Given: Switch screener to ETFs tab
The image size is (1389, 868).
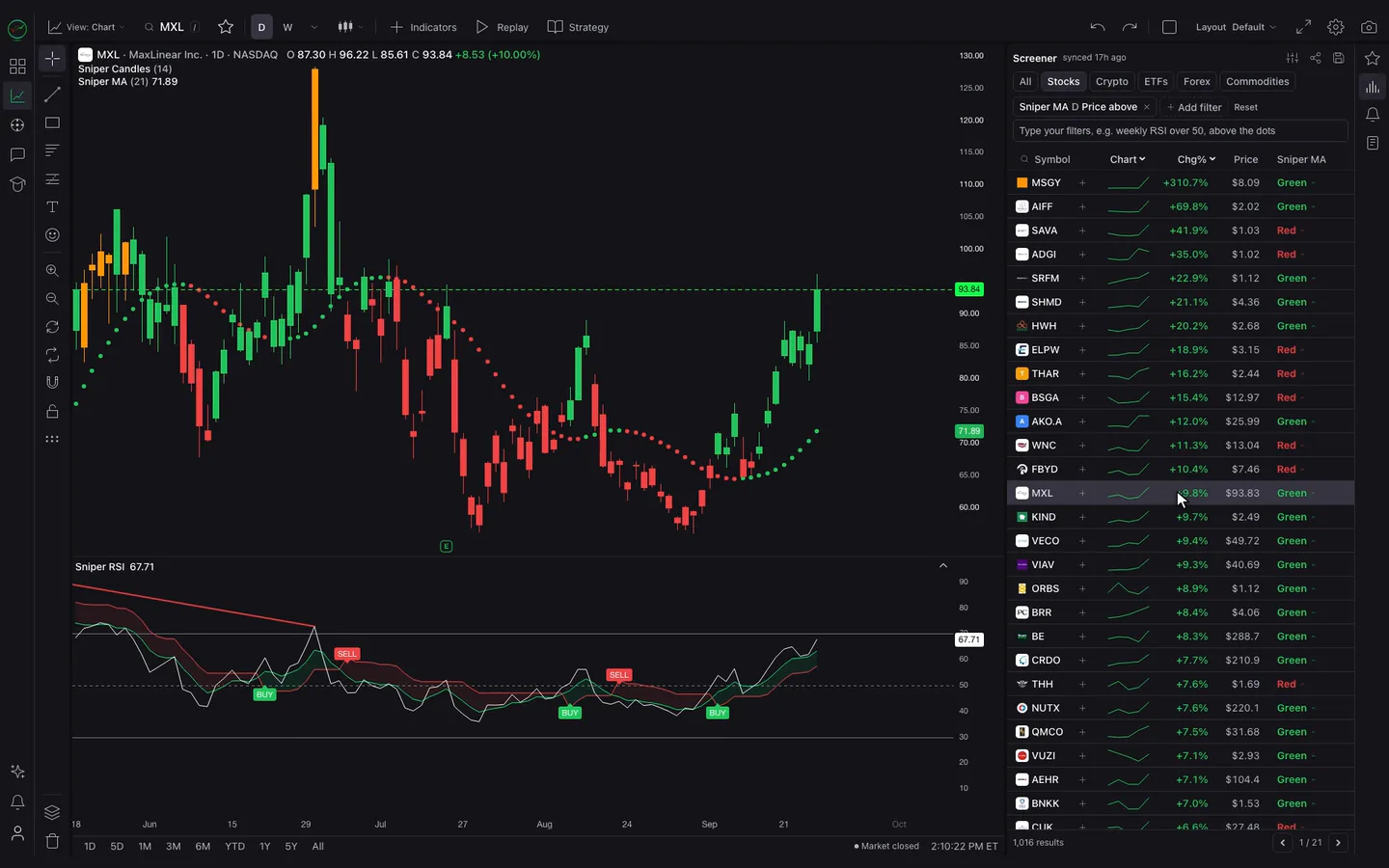Looking at the screenshot, I should tap(1156, 82).
